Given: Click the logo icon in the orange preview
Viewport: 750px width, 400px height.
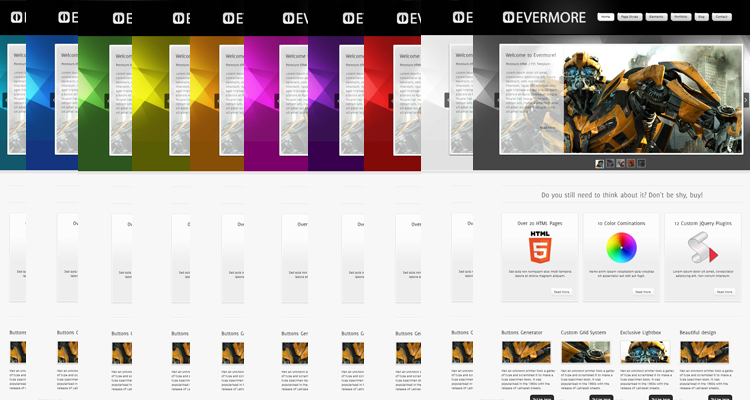Looking at the screenshot, I should pos(229,18).
